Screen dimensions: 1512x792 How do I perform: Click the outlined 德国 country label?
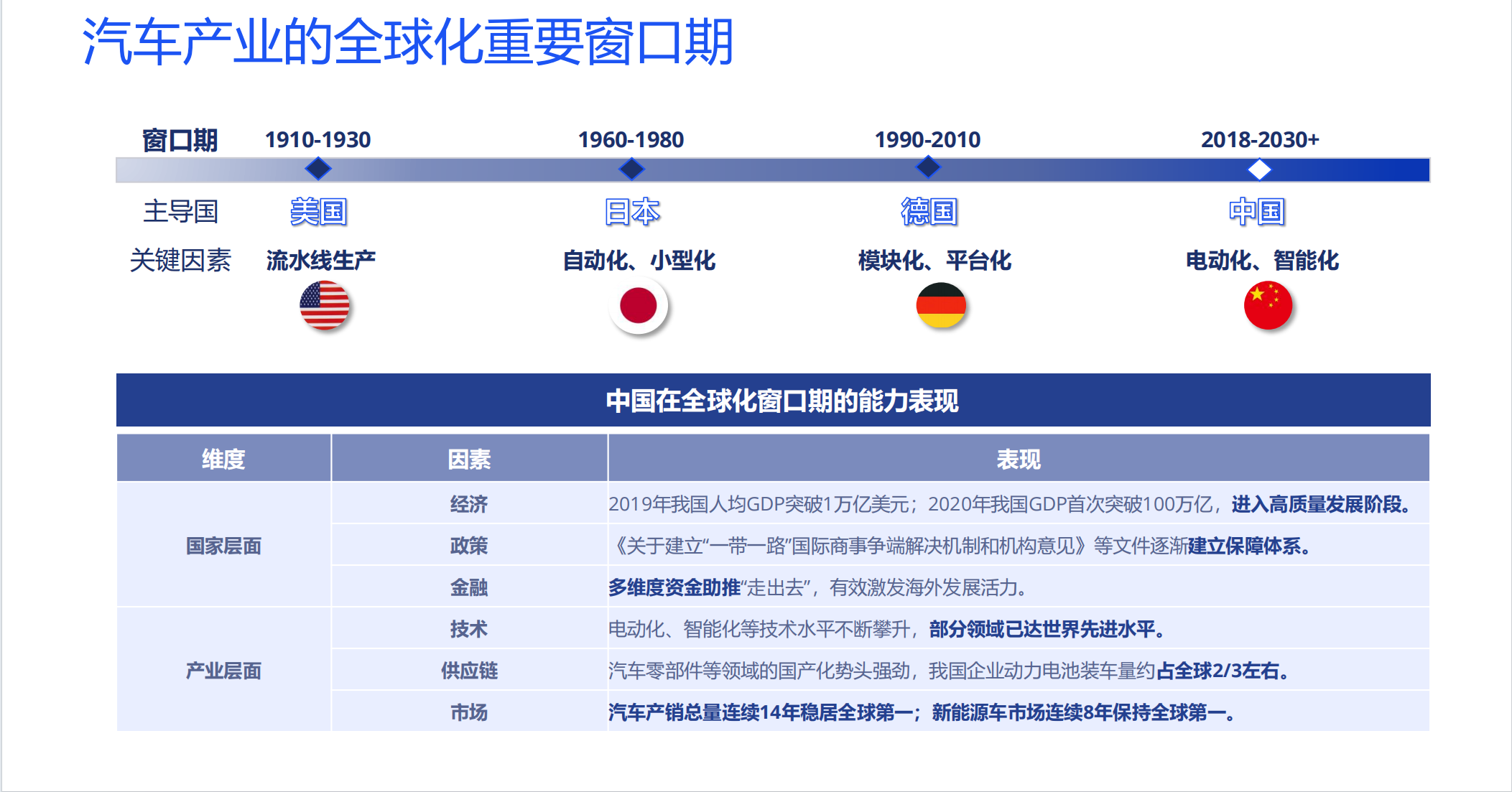929,212
